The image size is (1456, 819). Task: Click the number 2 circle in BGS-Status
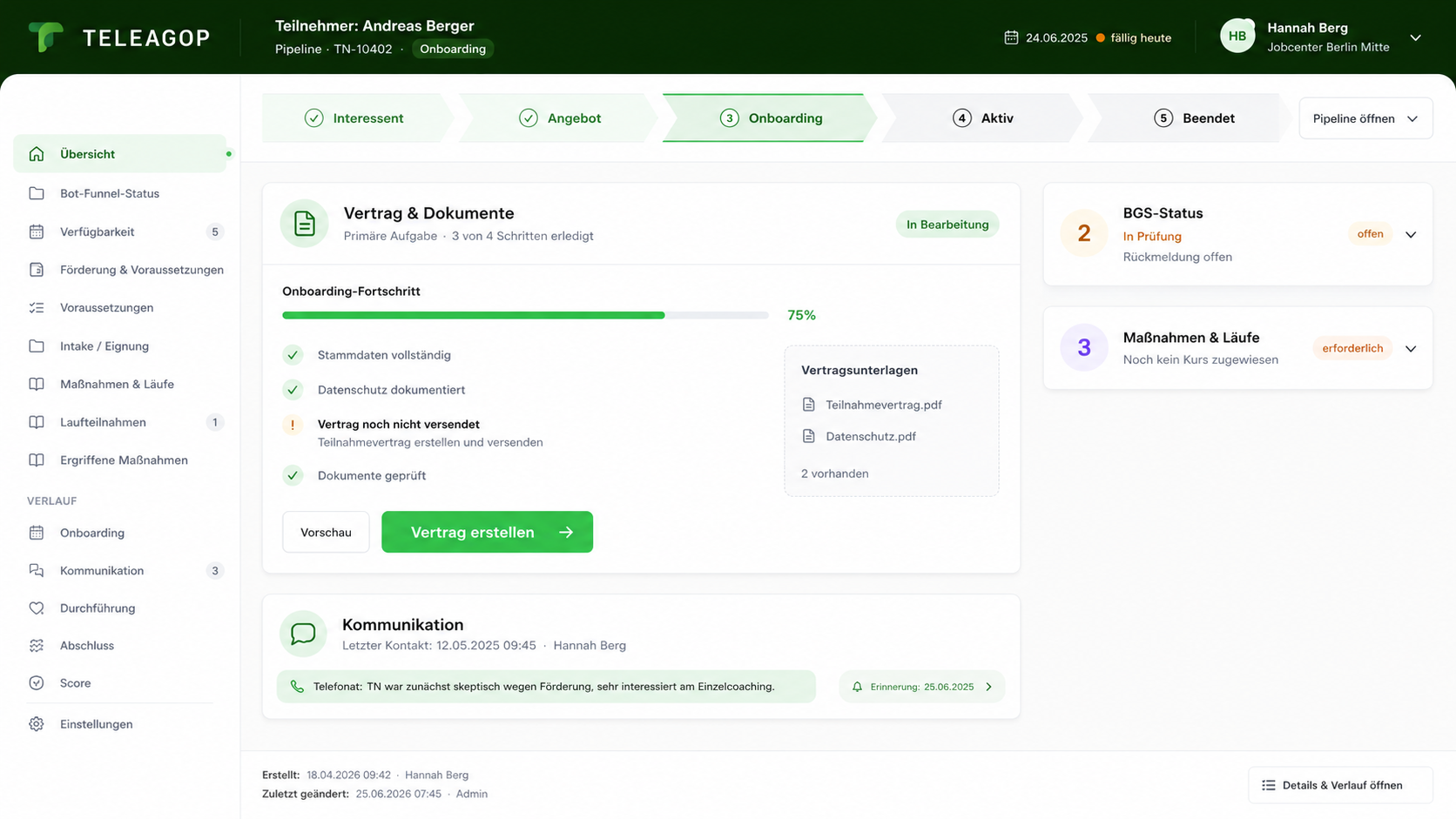click(1084, 233)
